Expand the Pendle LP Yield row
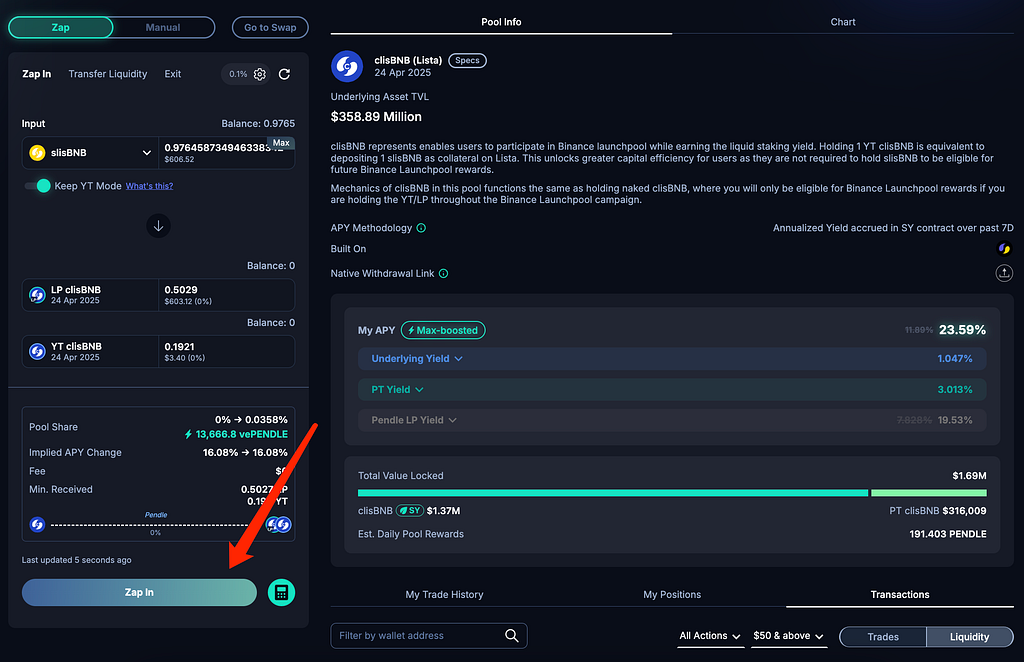The width and height of the screenshot is (1024, 662). pos(672,420)
